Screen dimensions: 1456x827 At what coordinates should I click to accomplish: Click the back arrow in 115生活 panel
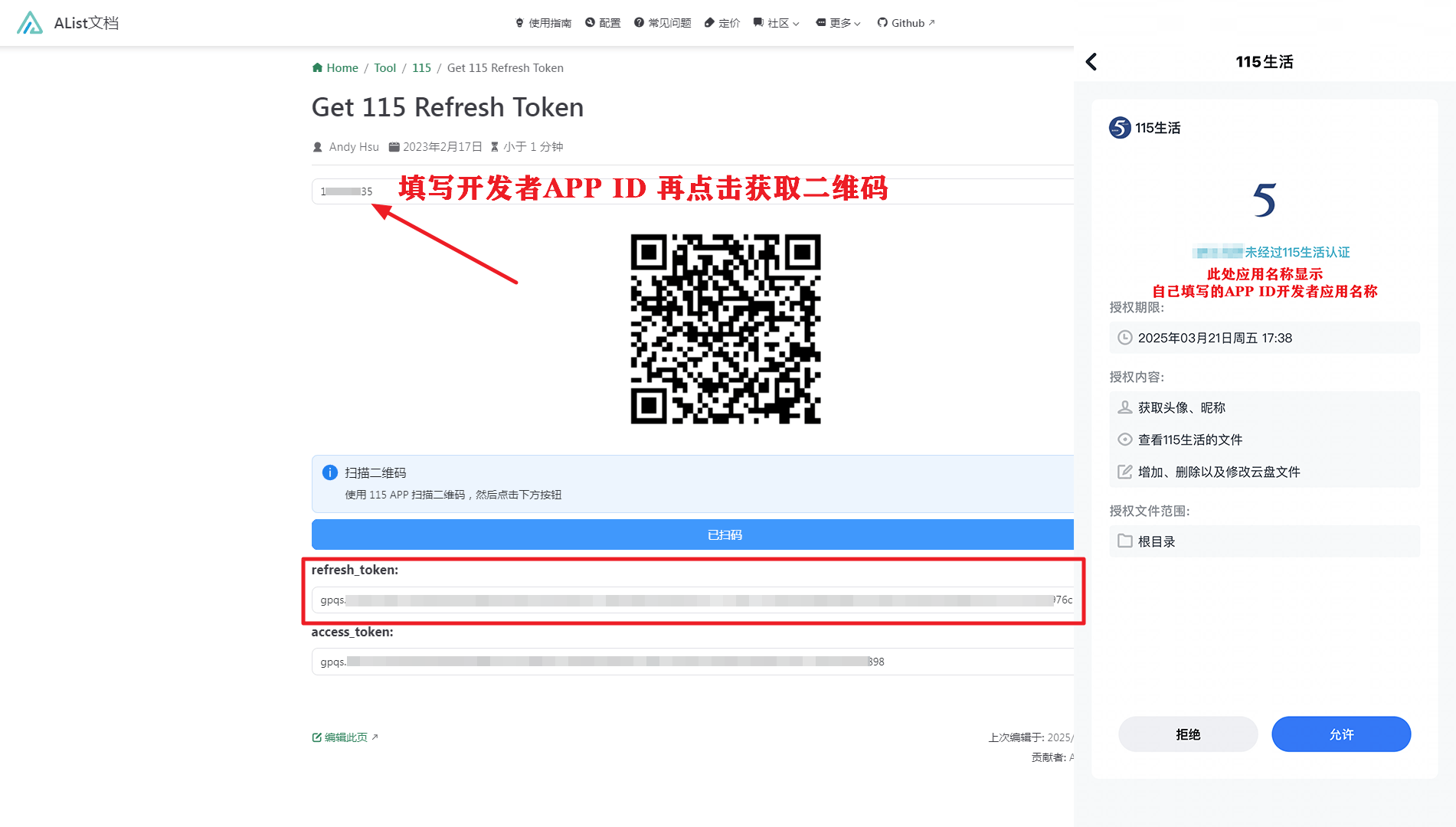pos(1091,62)
